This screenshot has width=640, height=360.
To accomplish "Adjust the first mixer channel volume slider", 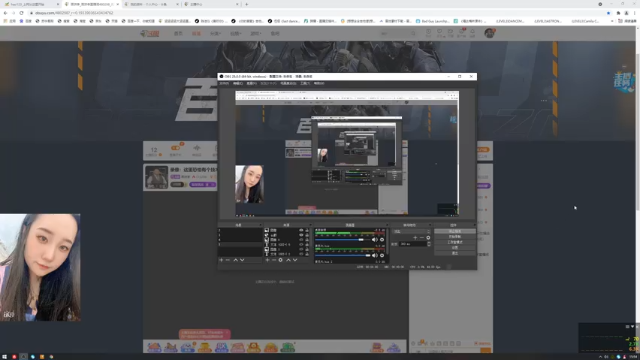I will 342,240.
